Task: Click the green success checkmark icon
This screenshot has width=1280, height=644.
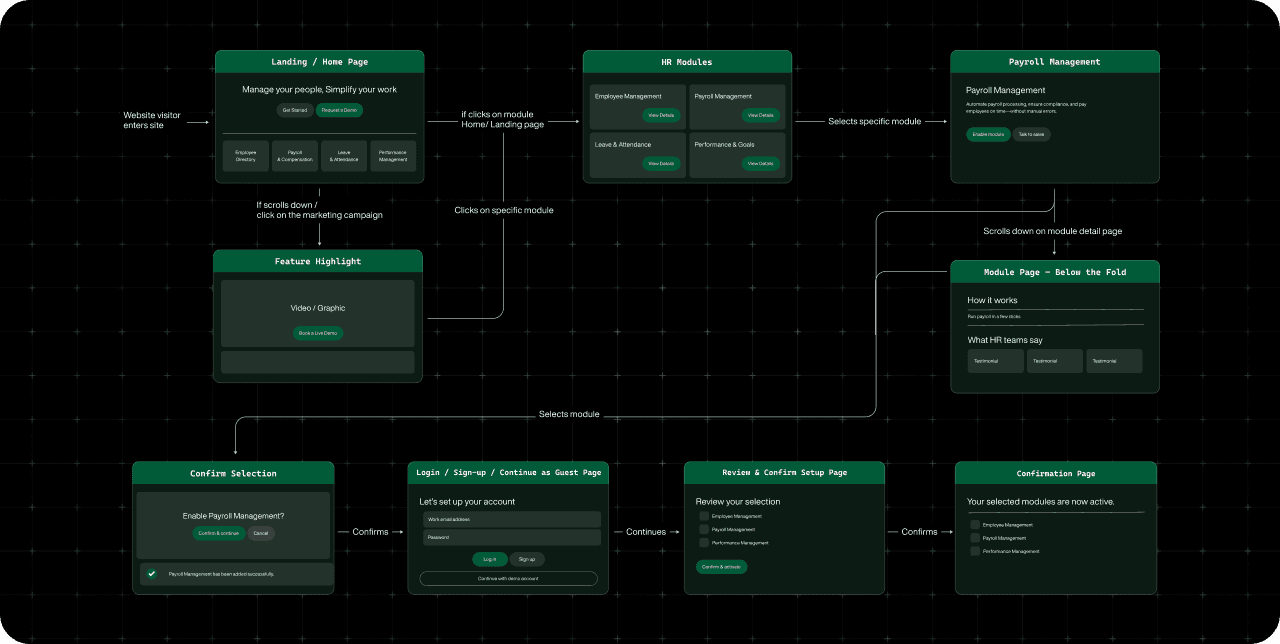Action: pyautogui.click(x=151, y=574)
